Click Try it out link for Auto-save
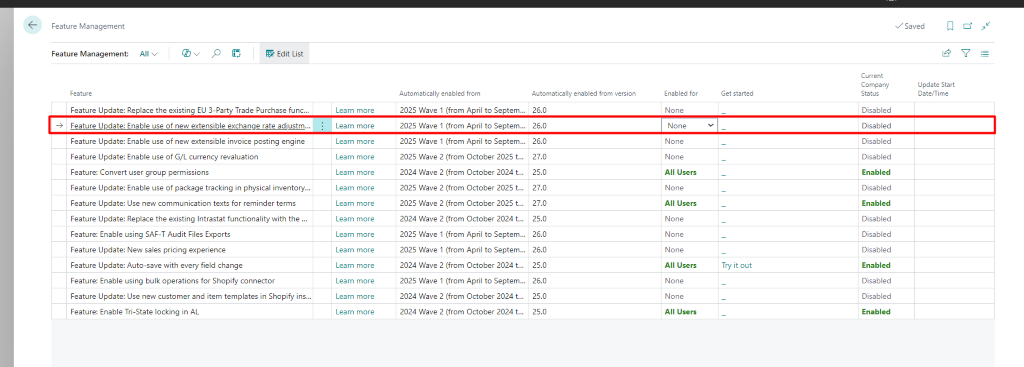 [736, 265]
